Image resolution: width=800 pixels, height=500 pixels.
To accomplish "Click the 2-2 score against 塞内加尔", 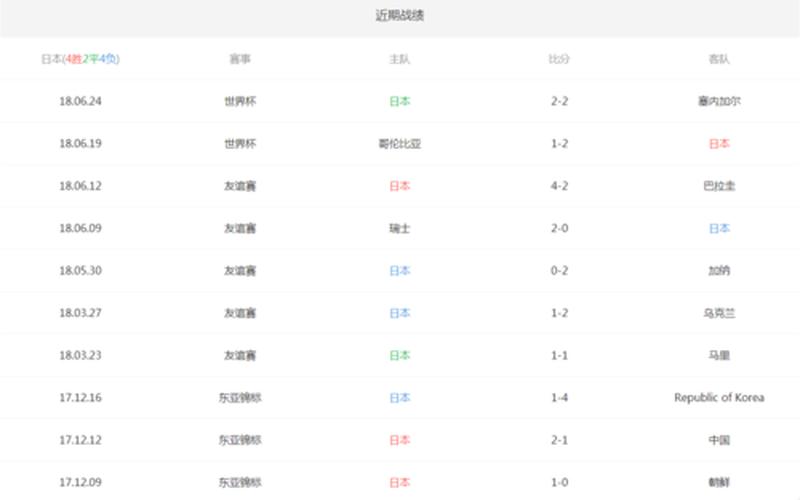I will 559,101.
